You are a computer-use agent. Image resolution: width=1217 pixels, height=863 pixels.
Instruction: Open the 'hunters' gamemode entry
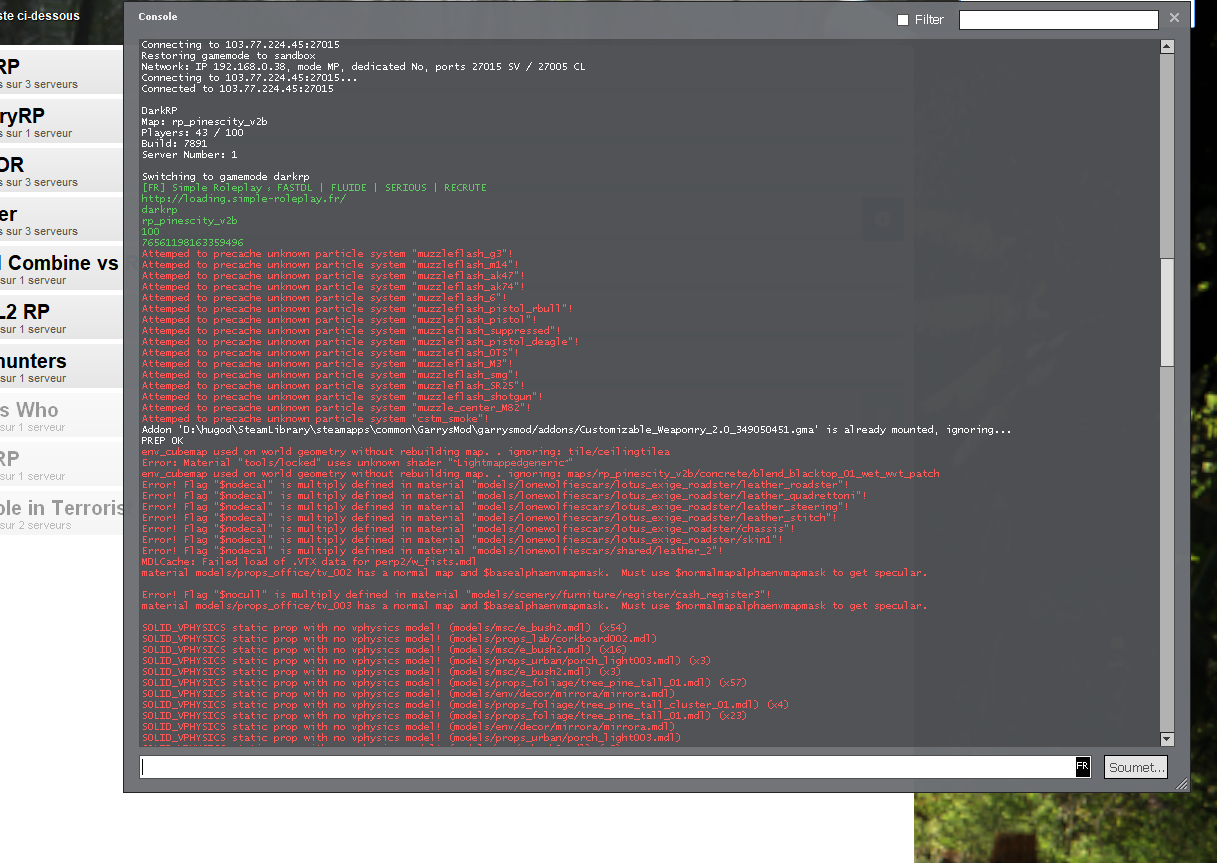point(61,368)
